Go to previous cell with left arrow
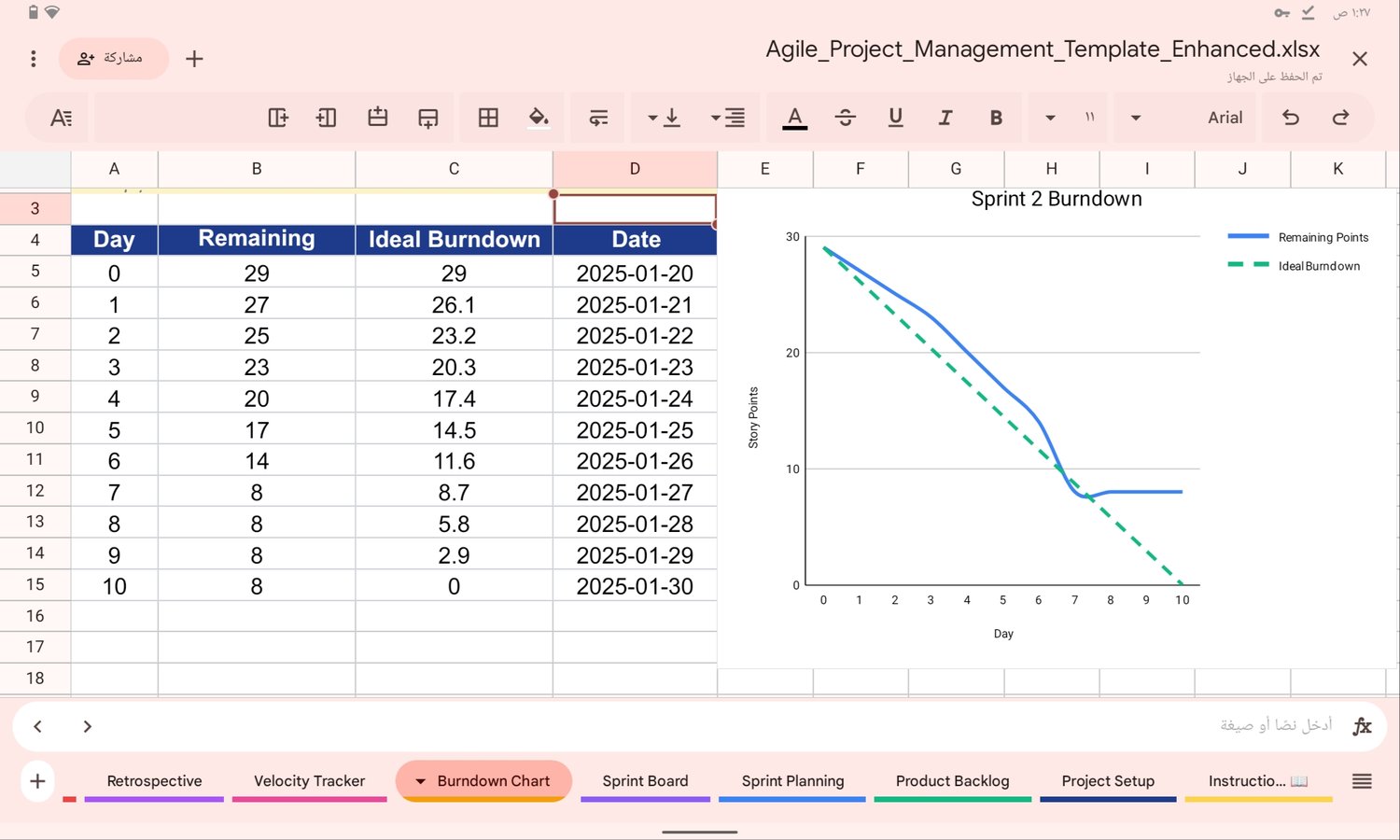Image resolution: width=1400 pixels, height=840 pixels. (x=37, y=726)
